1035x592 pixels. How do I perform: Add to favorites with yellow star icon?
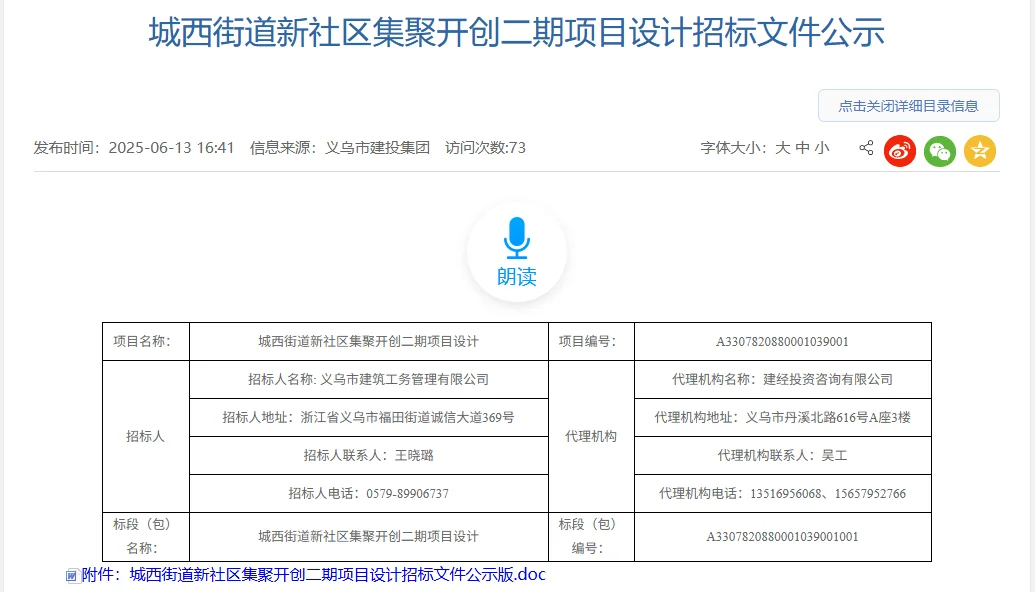coord(980,151)
